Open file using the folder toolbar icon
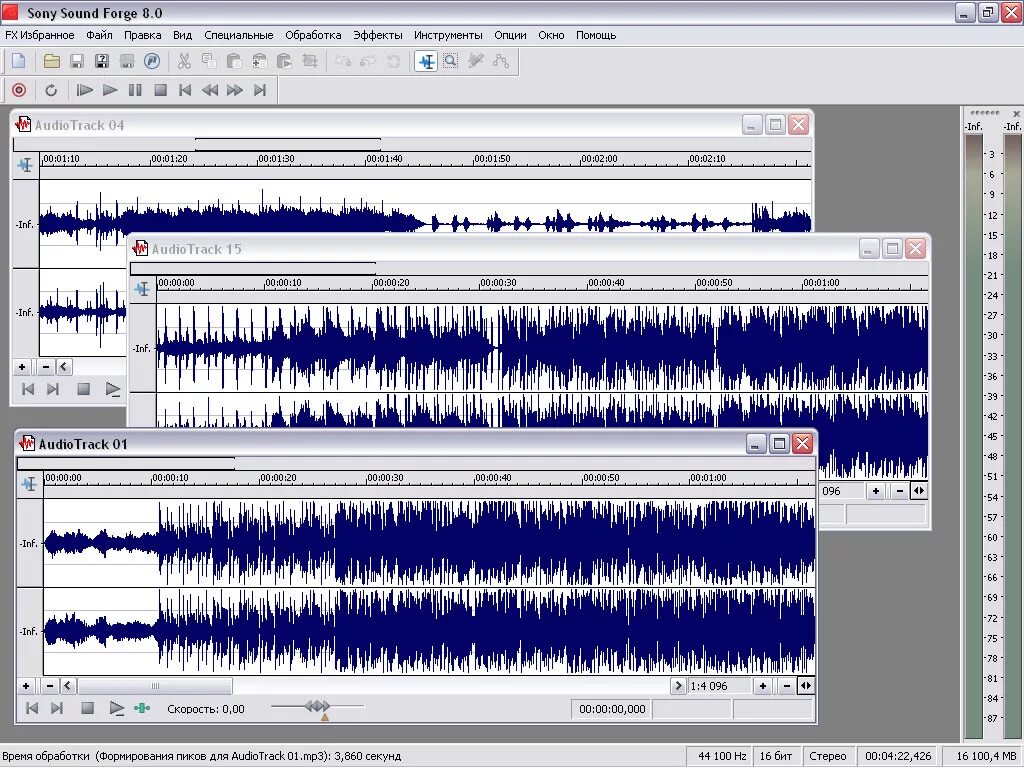The height and width of the screenshot is (768, 1024). click(52, 61)
